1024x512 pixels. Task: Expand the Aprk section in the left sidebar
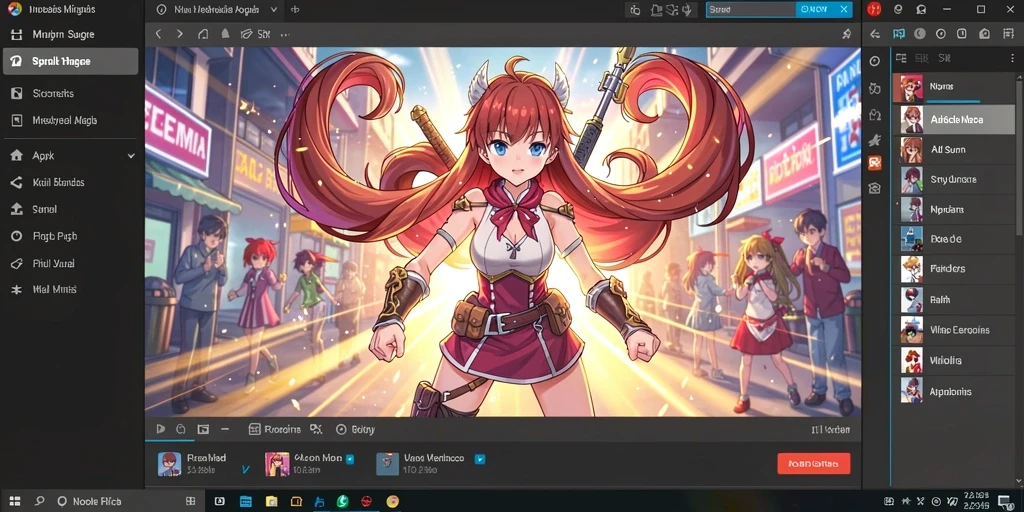(131, 156)
